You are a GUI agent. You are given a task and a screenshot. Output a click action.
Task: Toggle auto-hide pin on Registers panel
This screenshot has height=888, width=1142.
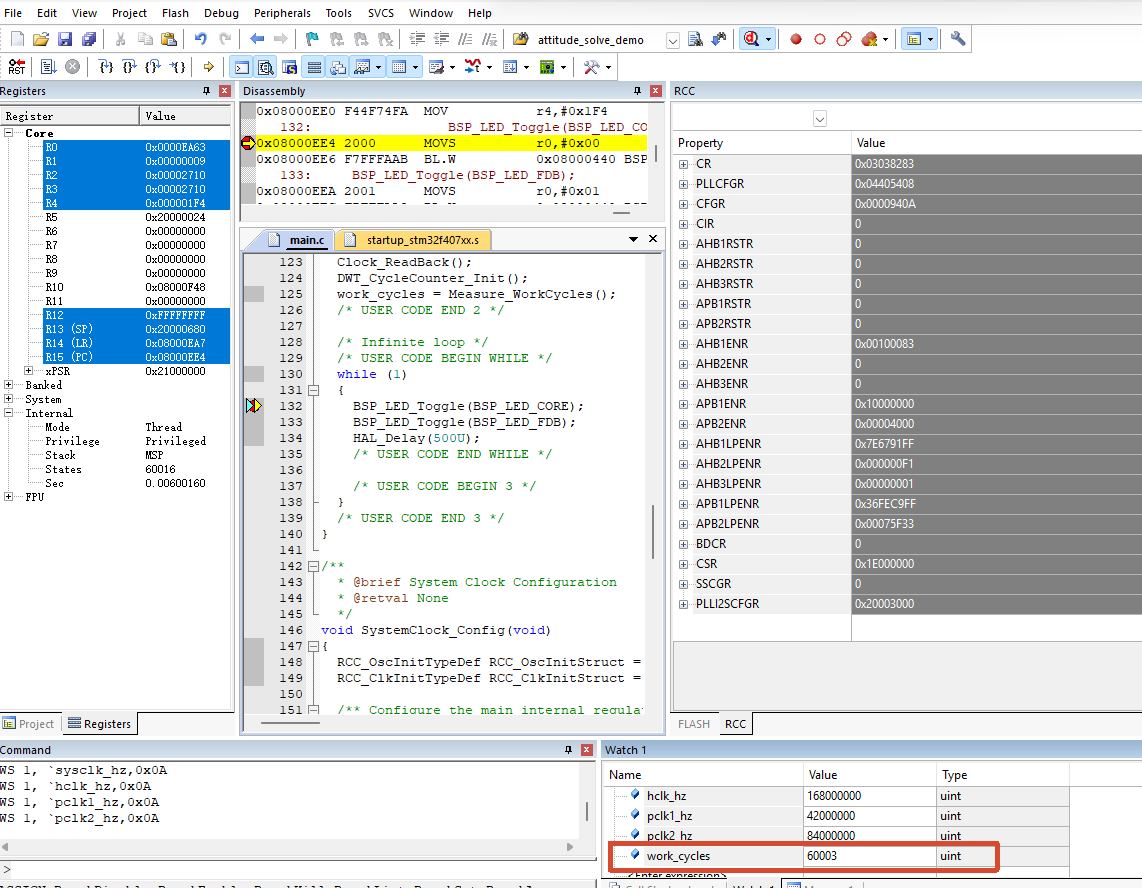point(206,91)
